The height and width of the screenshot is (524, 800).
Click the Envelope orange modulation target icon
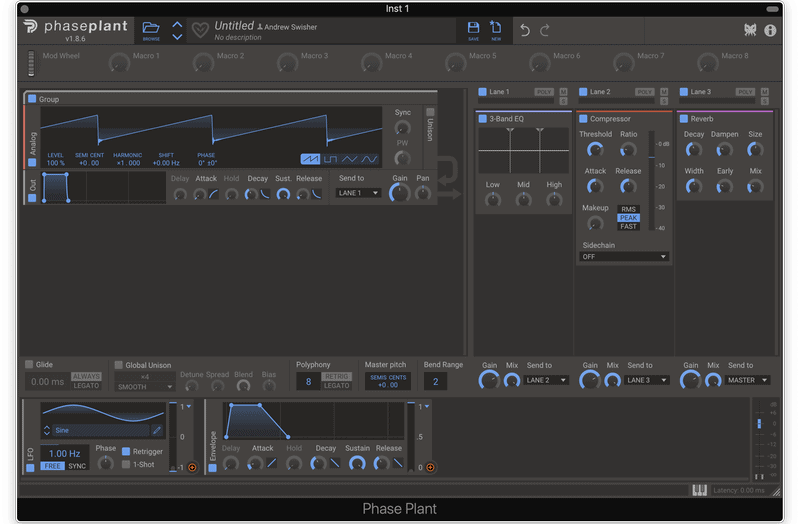pyautogui.click(x=431, y=467)
